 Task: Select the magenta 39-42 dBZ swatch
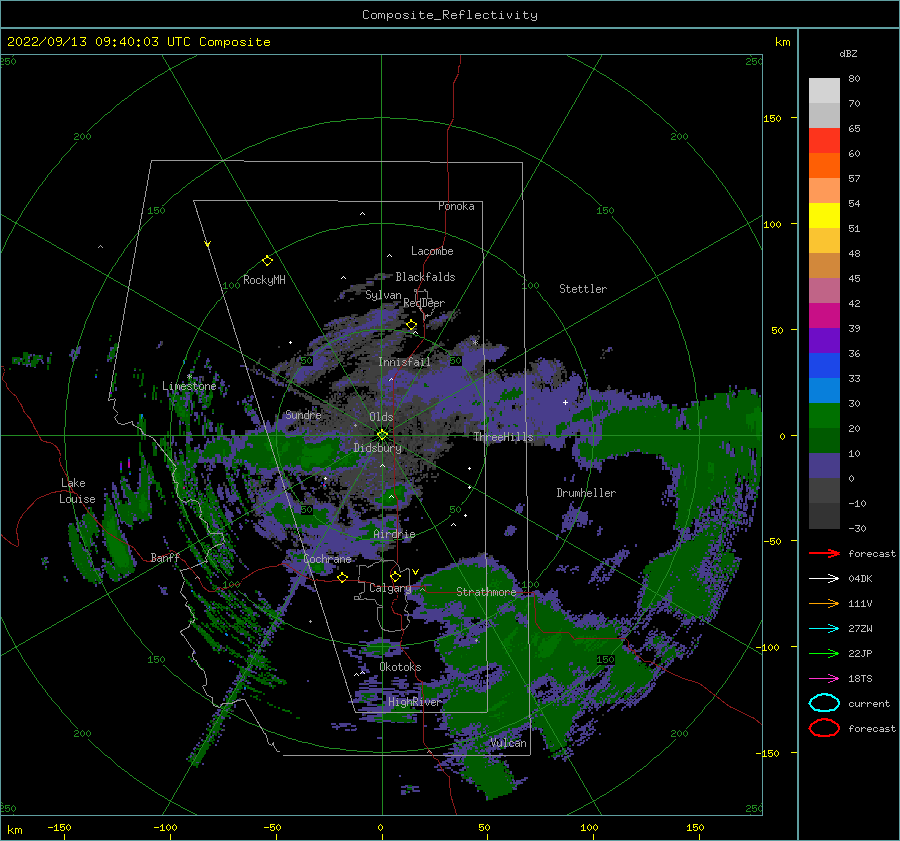[824, 315]
